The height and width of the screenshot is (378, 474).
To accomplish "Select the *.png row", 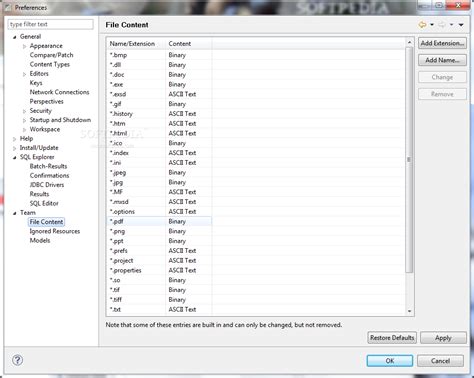I will click(255, 231).
